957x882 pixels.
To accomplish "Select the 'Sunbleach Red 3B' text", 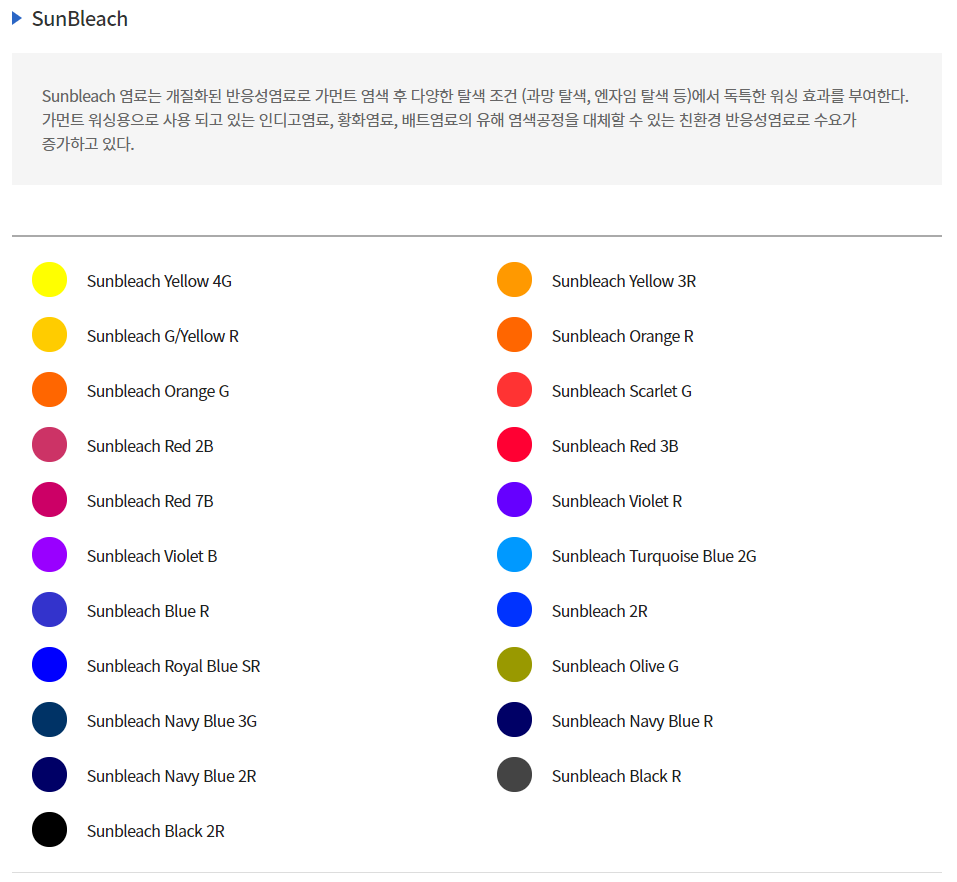I will 615,446.
